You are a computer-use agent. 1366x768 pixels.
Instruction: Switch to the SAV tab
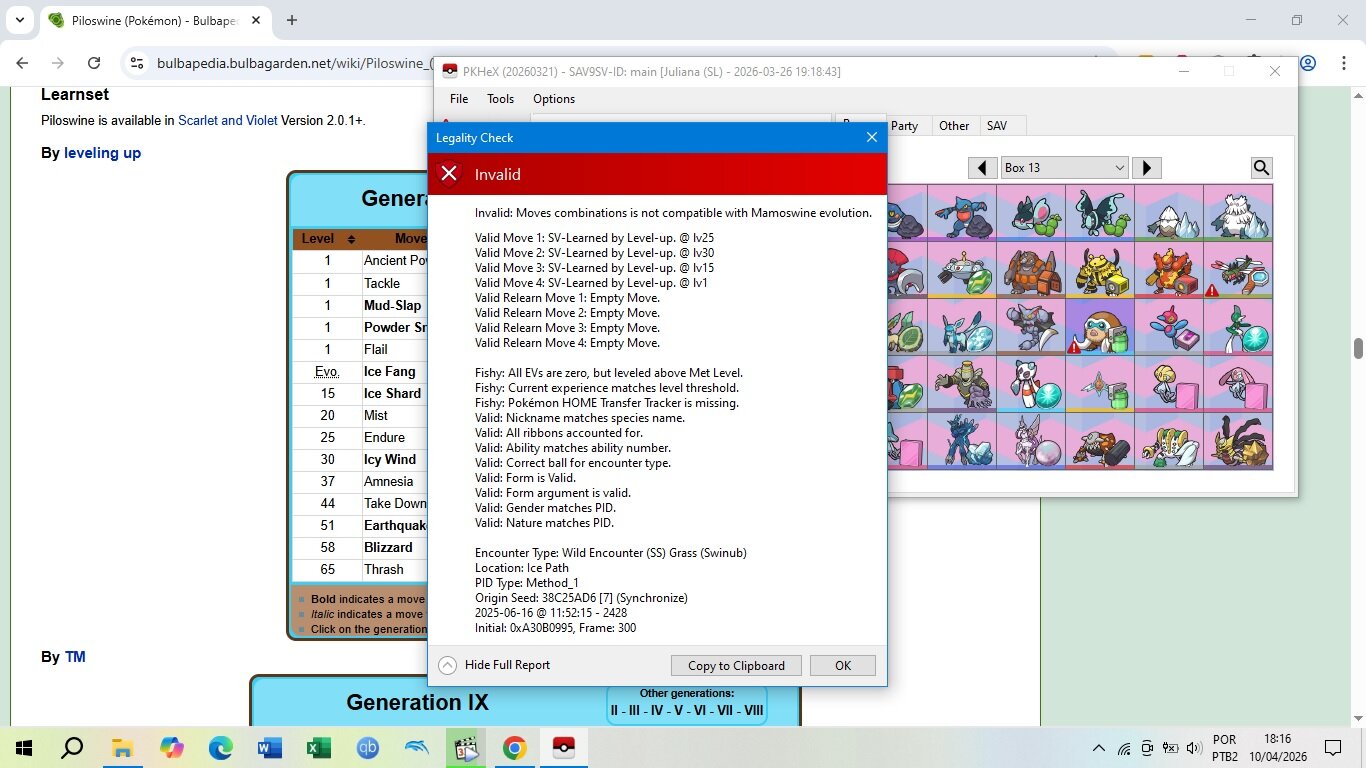[996, 126]
